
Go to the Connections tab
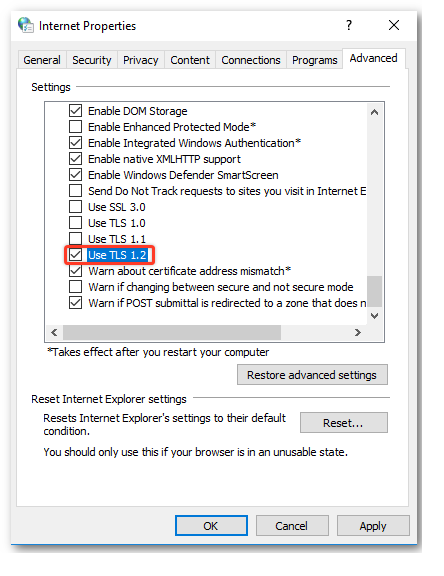pos(251,60)
